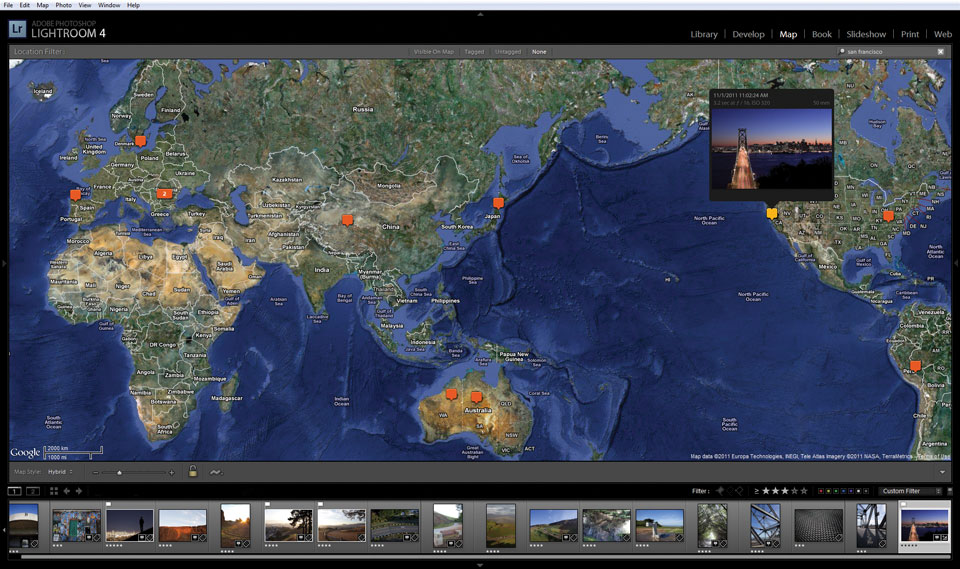
Task: Click the san francisco search field
Action: click(891, 51)
